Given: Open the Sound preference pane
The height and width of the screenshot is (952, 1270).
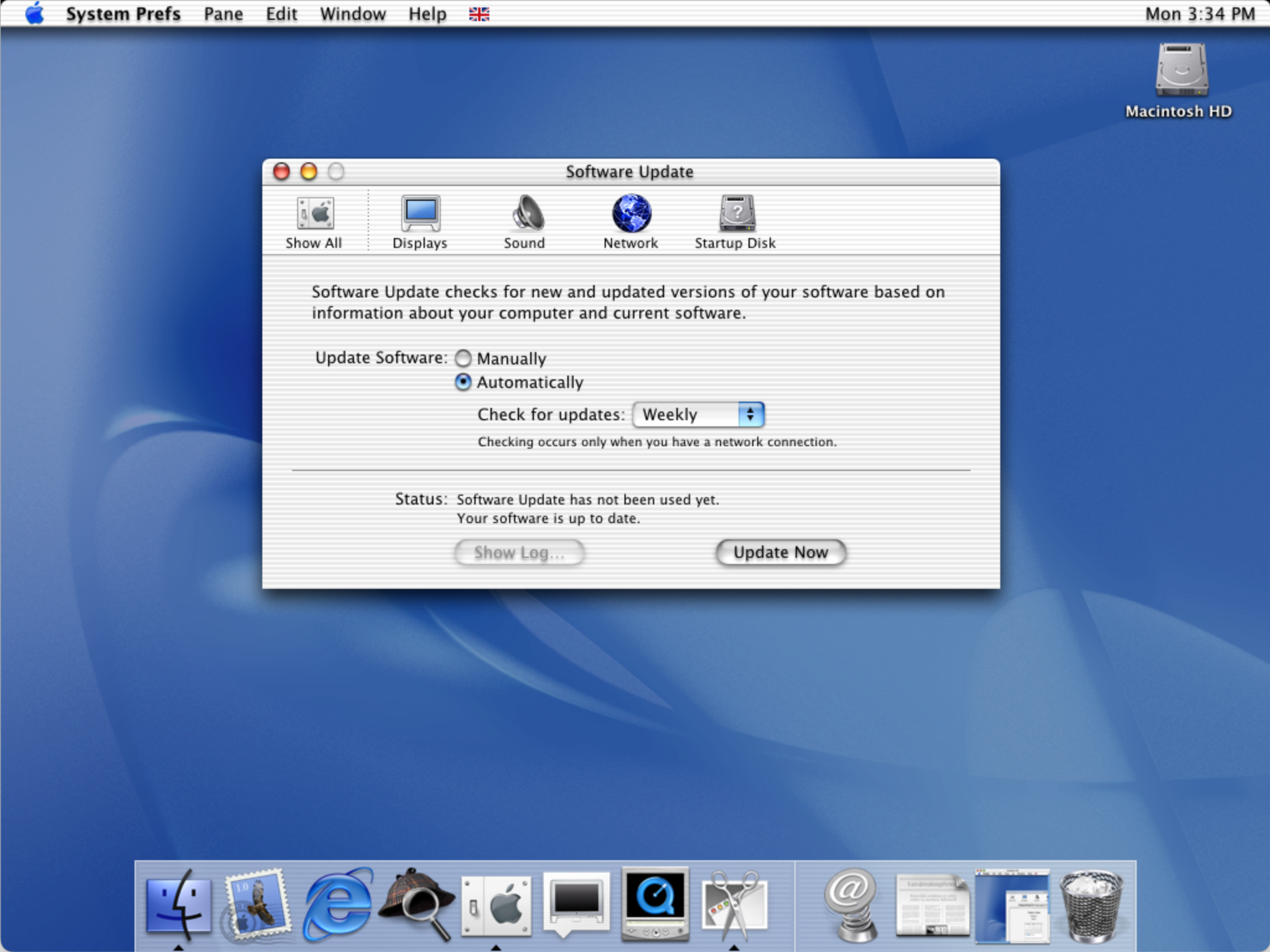Looking at the screenshot, I should point(525,222).
